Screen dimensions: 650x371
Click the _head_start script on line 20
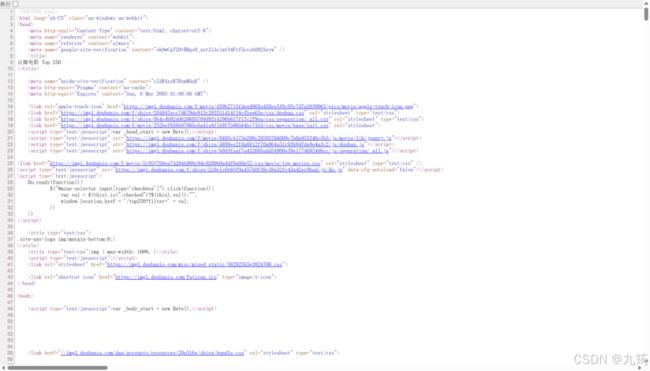(x=121, y=132)
